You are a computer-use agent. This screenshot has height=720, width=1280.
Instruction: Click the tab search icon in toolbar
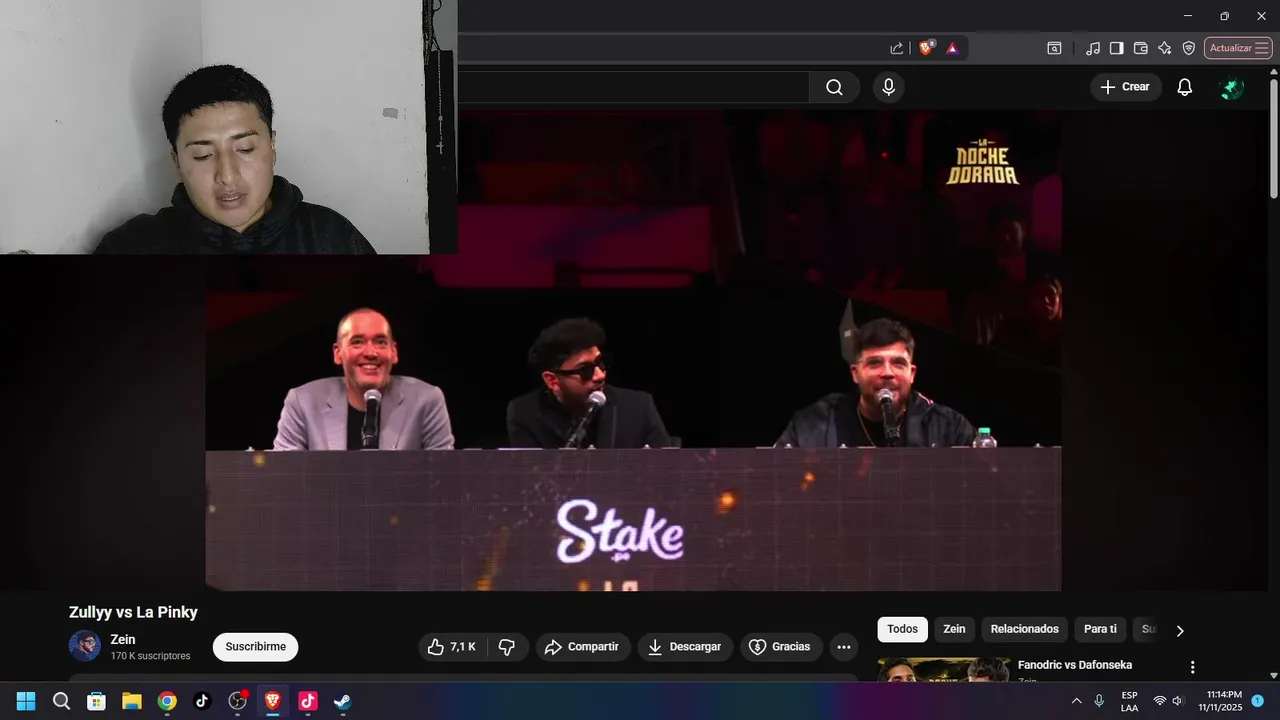[x=1054, y=48]
